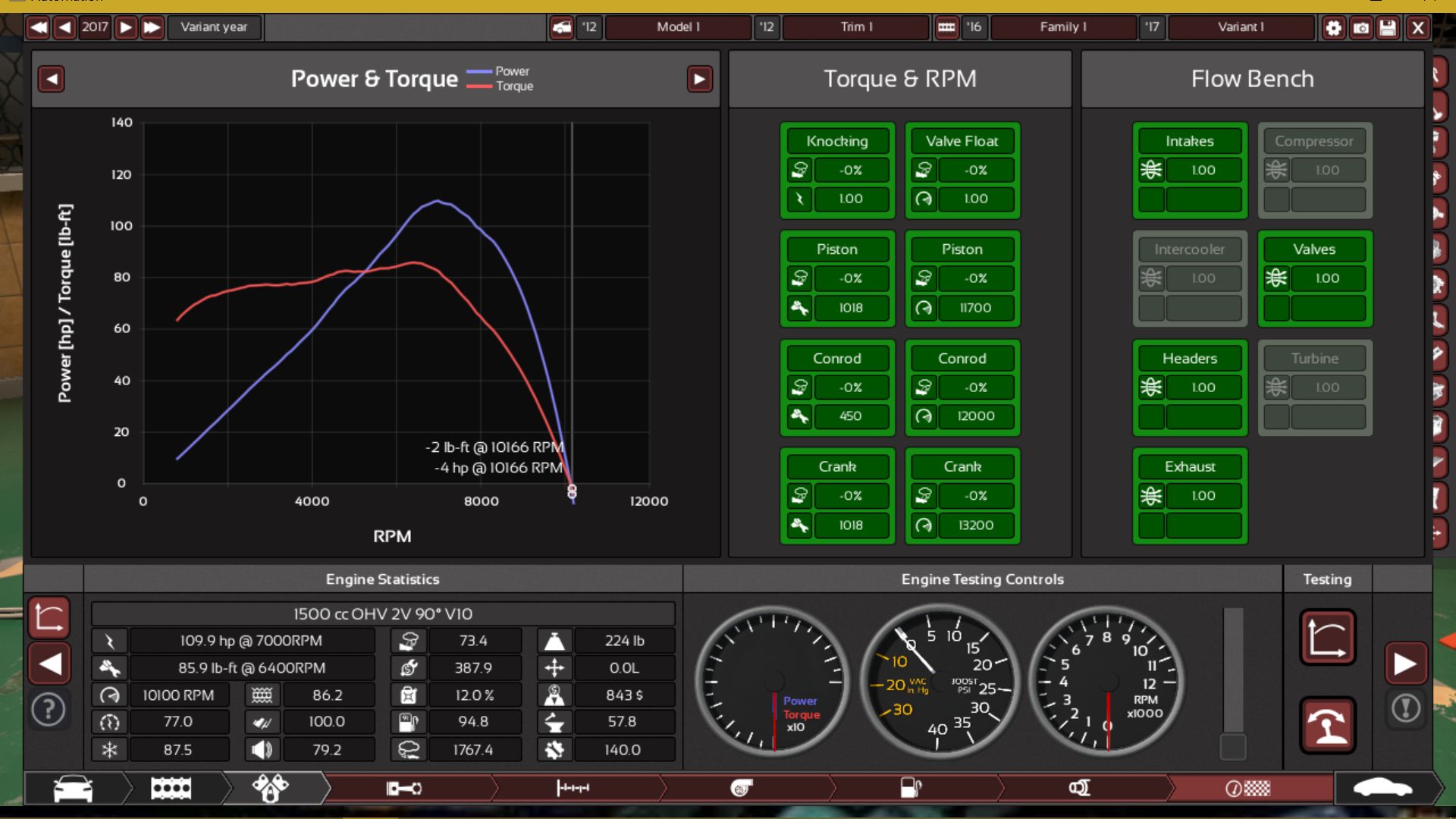Go to the next step using the red arrow button
The height and width of the screenshot is (819, 1456).
point(1405,664)
